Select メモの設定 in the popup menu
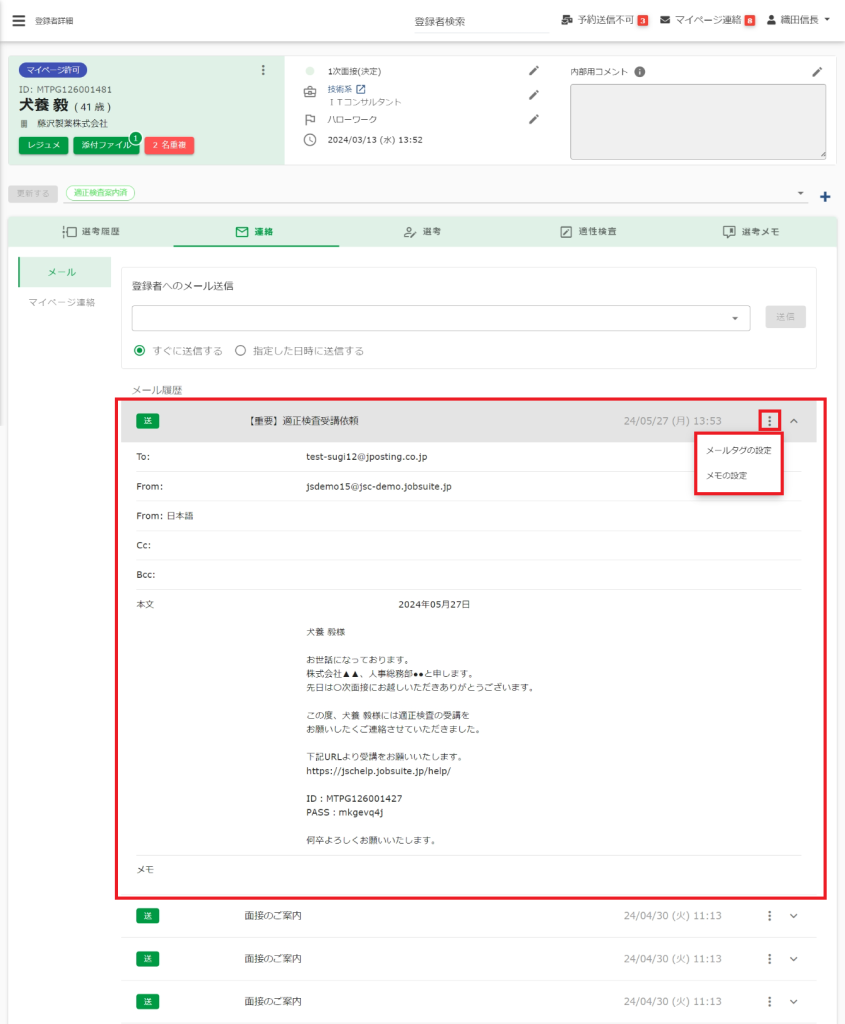 pyautogui.click(x=726, y=475)
